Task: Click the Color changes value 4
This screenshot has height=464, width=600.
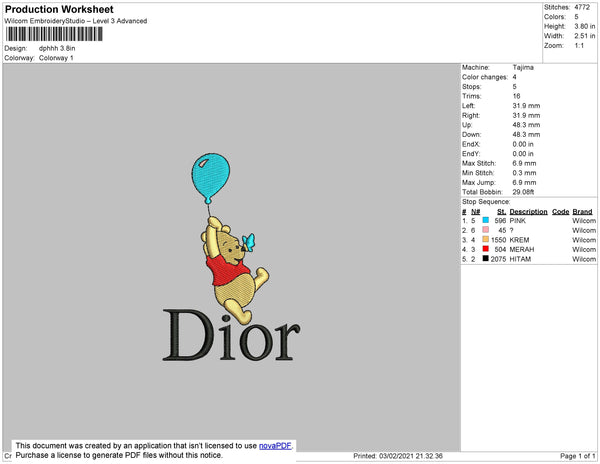Action: coord(515,77)
